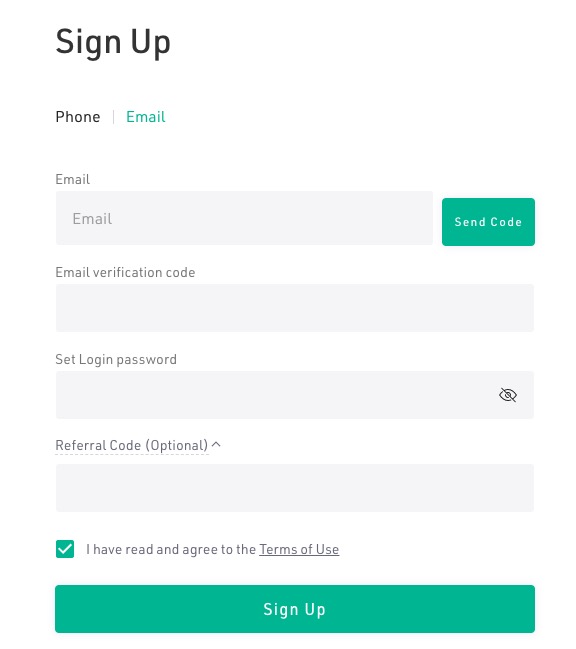Viewport: 576px width, 649px height.
Task: Click the 'Set Login password' label text
Action: [116, 359]
